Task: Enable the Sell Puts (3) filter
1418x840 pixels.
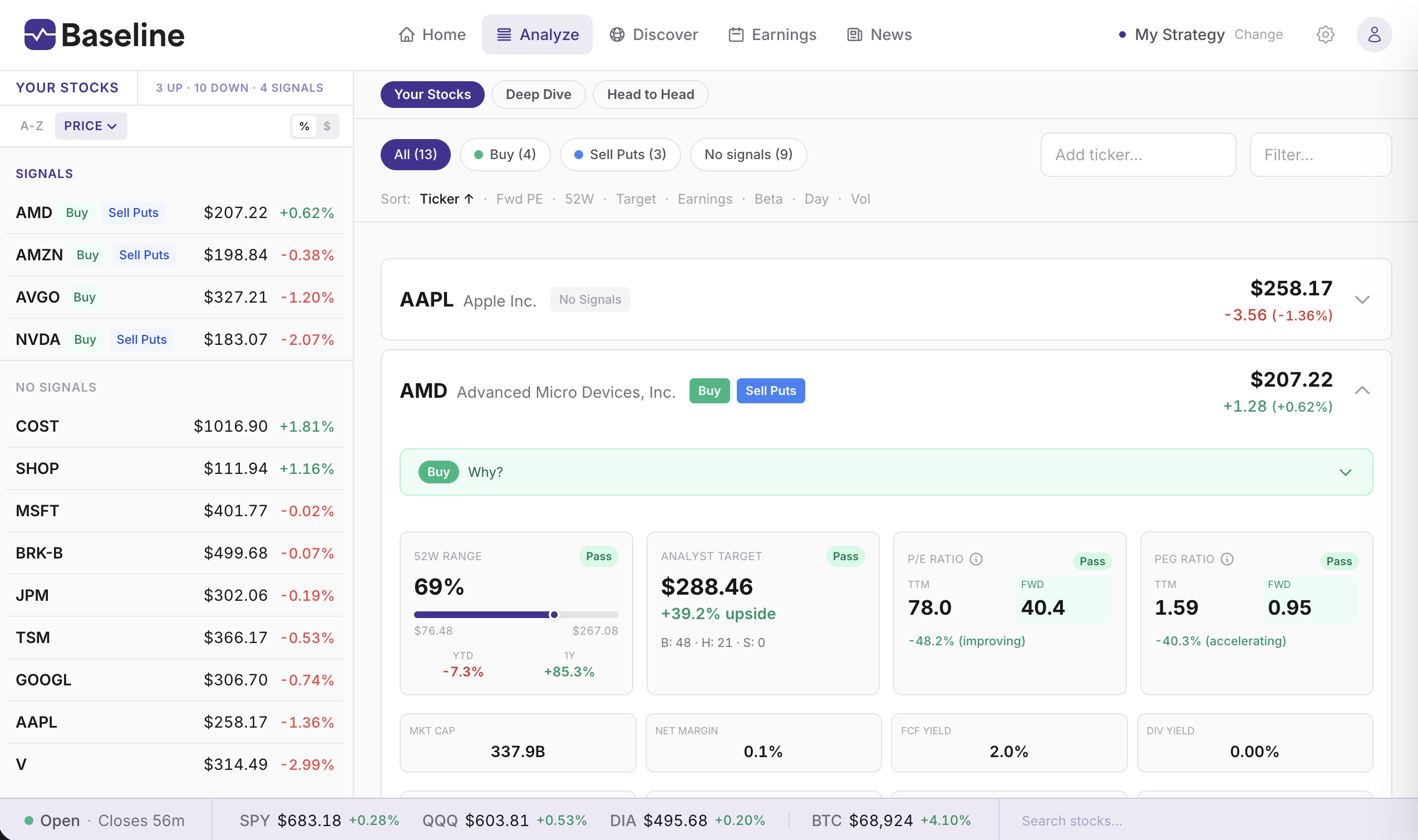Action: [x=620, y=154]
